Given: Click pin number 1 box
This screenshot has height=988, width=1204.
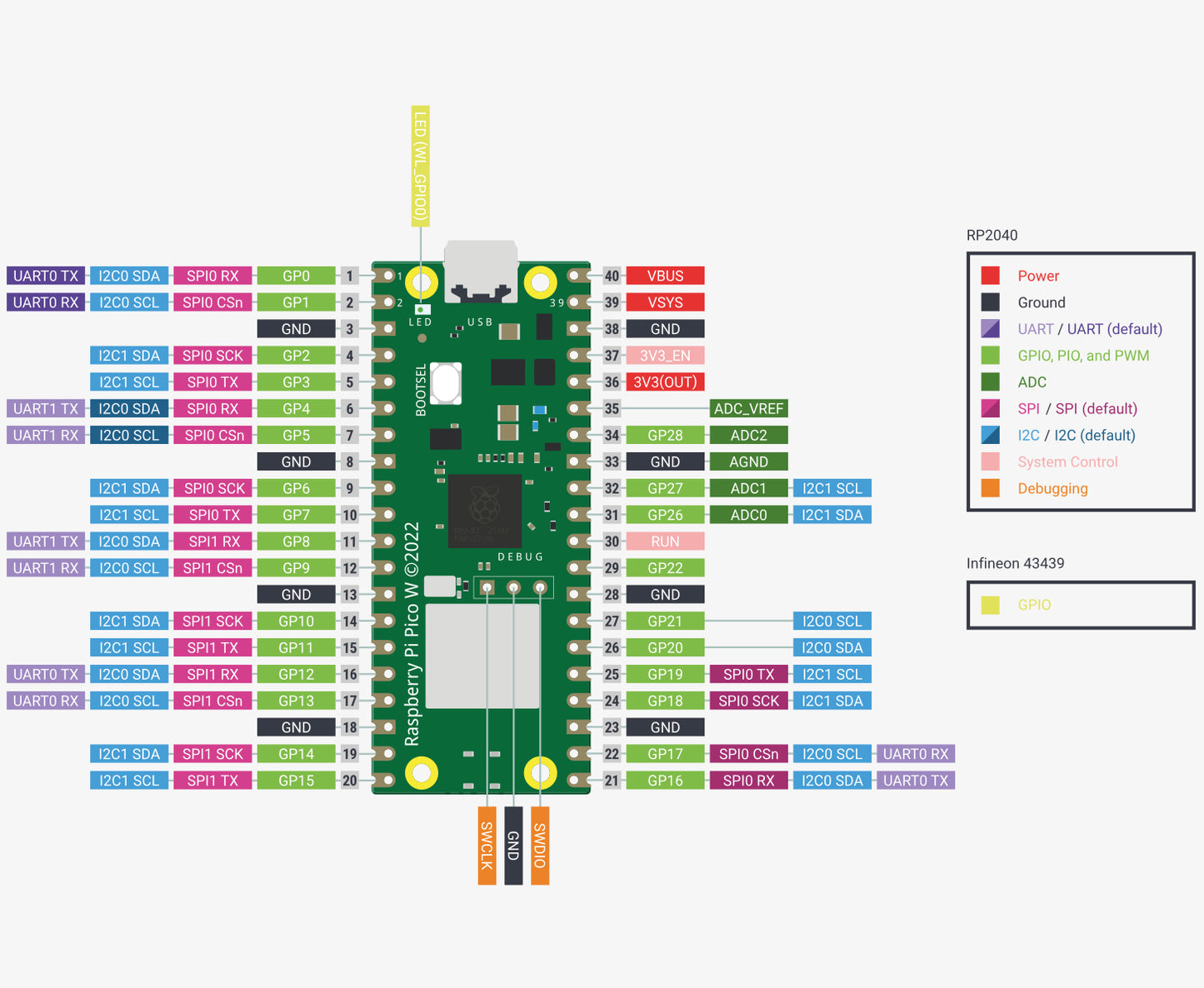Looking at the screenshot, I should tap(350, 276).
